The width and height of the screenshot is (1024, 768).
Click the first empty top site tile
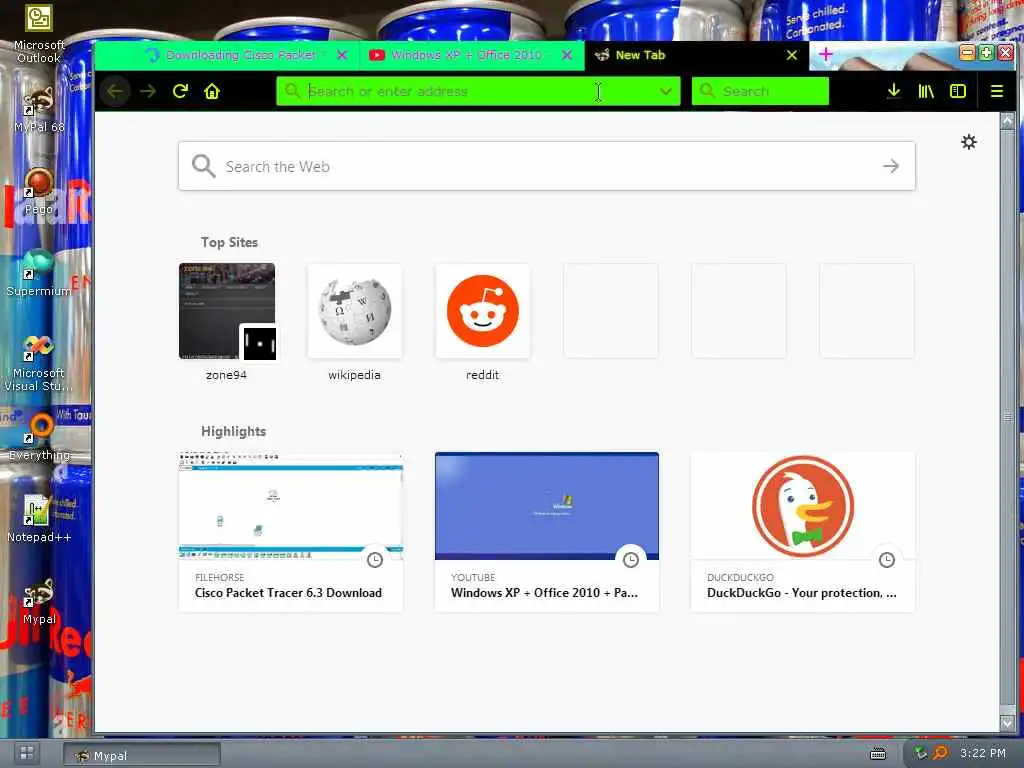(x=611, y=310)
